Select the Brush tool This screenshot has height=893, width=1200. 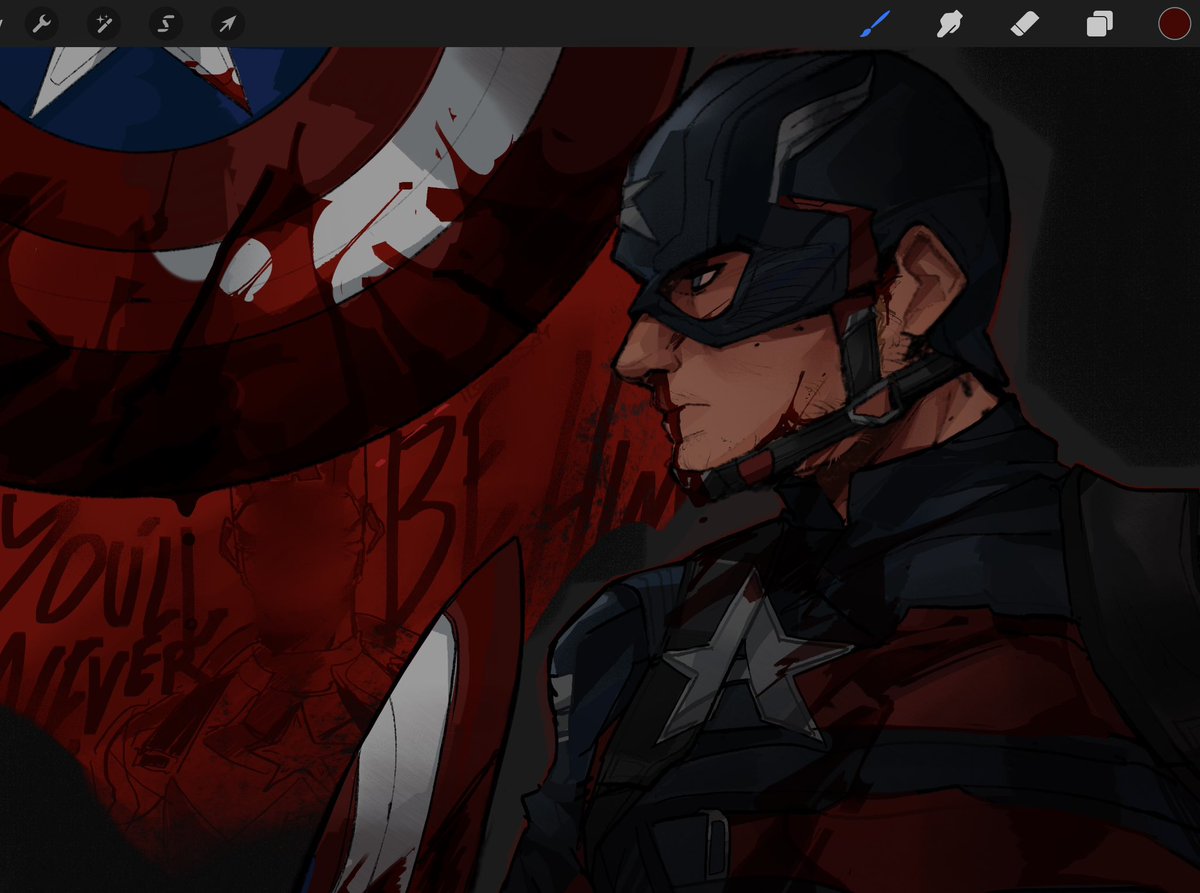[x=873, y=23]
